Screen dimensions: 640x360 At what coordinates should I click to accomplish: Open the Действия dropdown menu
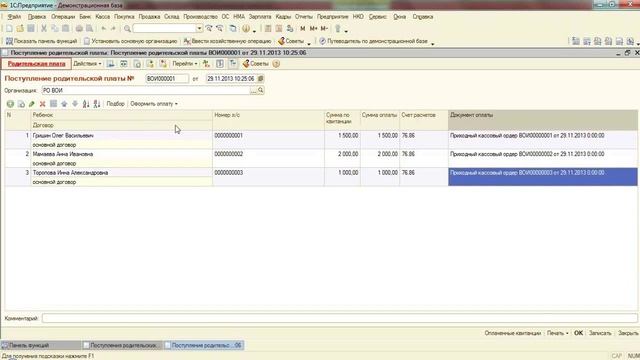pos(87,64)
